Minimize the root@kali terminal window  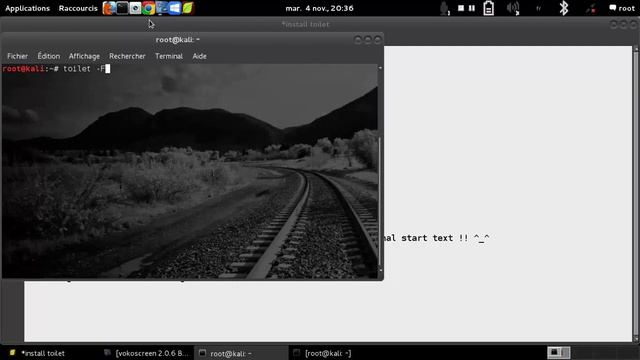[358, 40]
